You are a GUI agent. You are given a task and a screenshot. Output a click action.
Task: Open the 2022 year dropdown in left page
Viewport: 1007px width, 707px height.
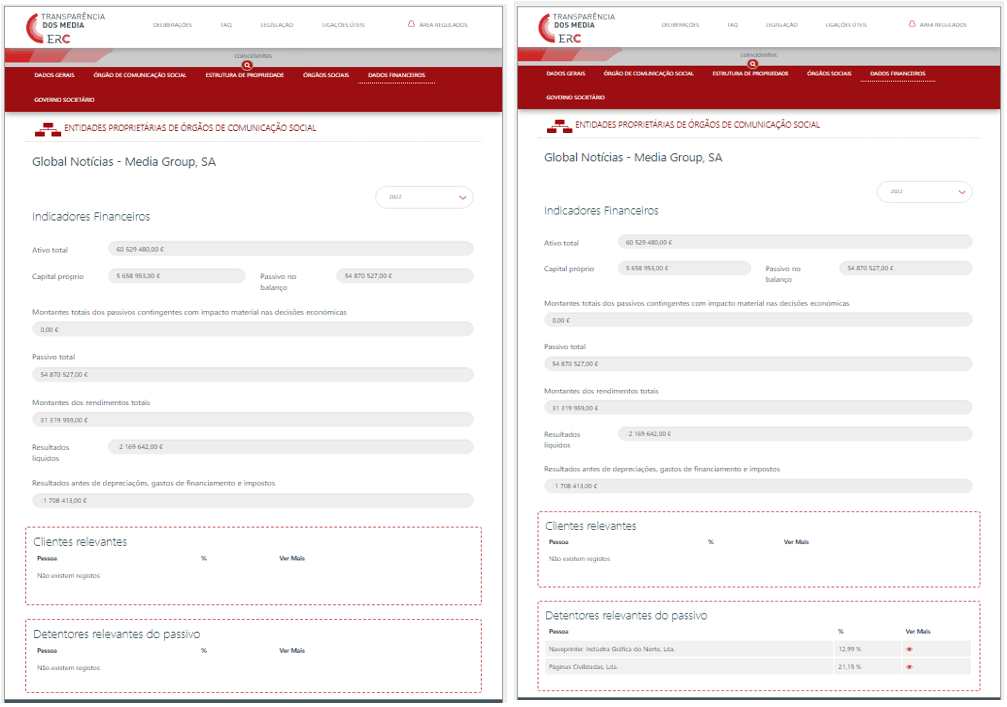(424, 198)
